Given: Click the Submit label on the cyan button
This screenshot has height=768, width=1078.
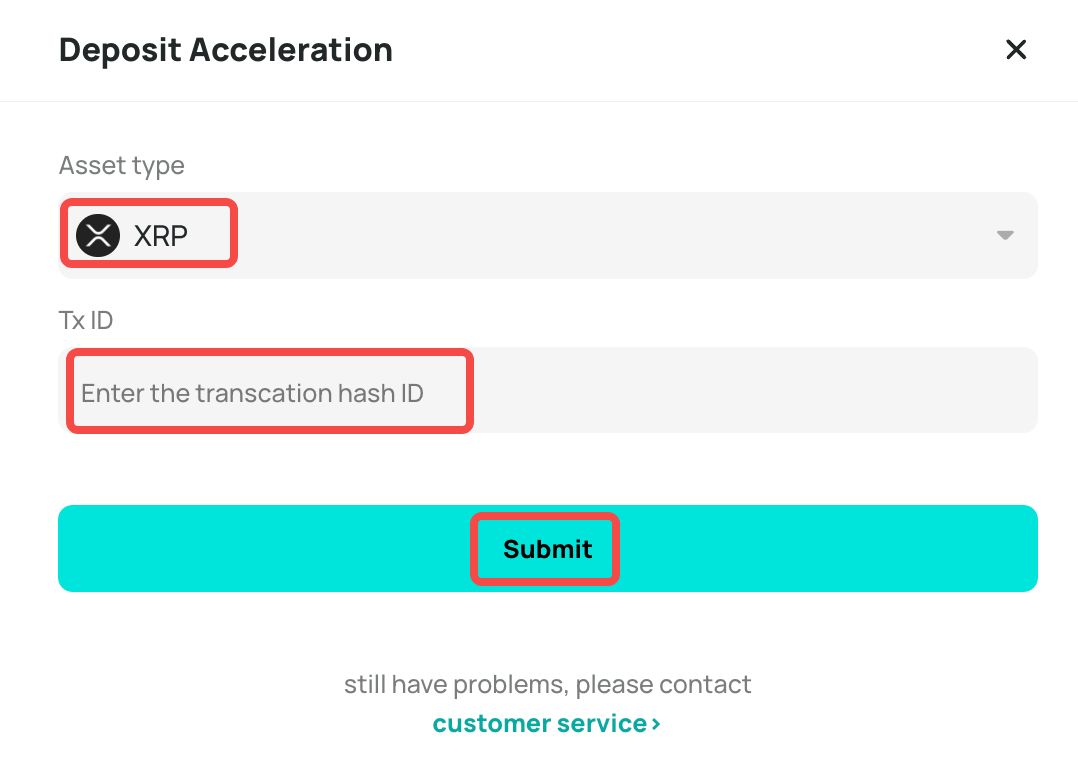Looking at the screenshot, I should [547, 549].
